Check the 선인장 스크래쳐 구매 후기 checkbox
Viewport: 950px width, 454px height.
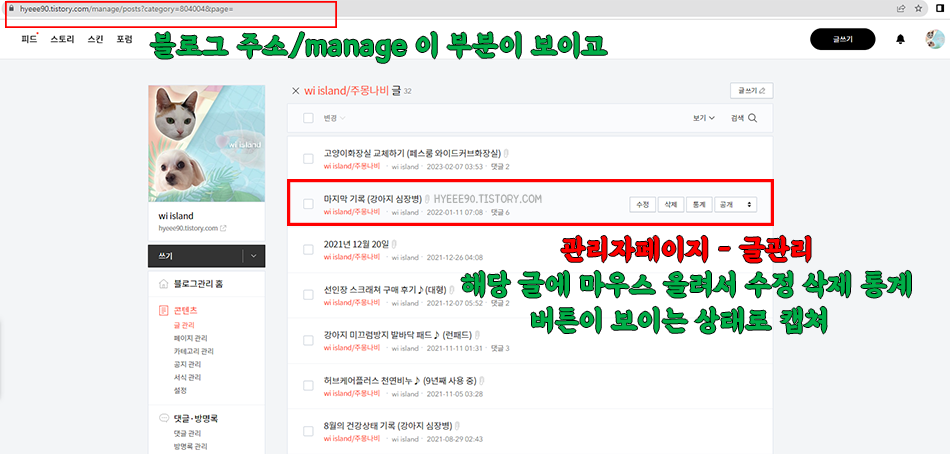click(308, 295)
